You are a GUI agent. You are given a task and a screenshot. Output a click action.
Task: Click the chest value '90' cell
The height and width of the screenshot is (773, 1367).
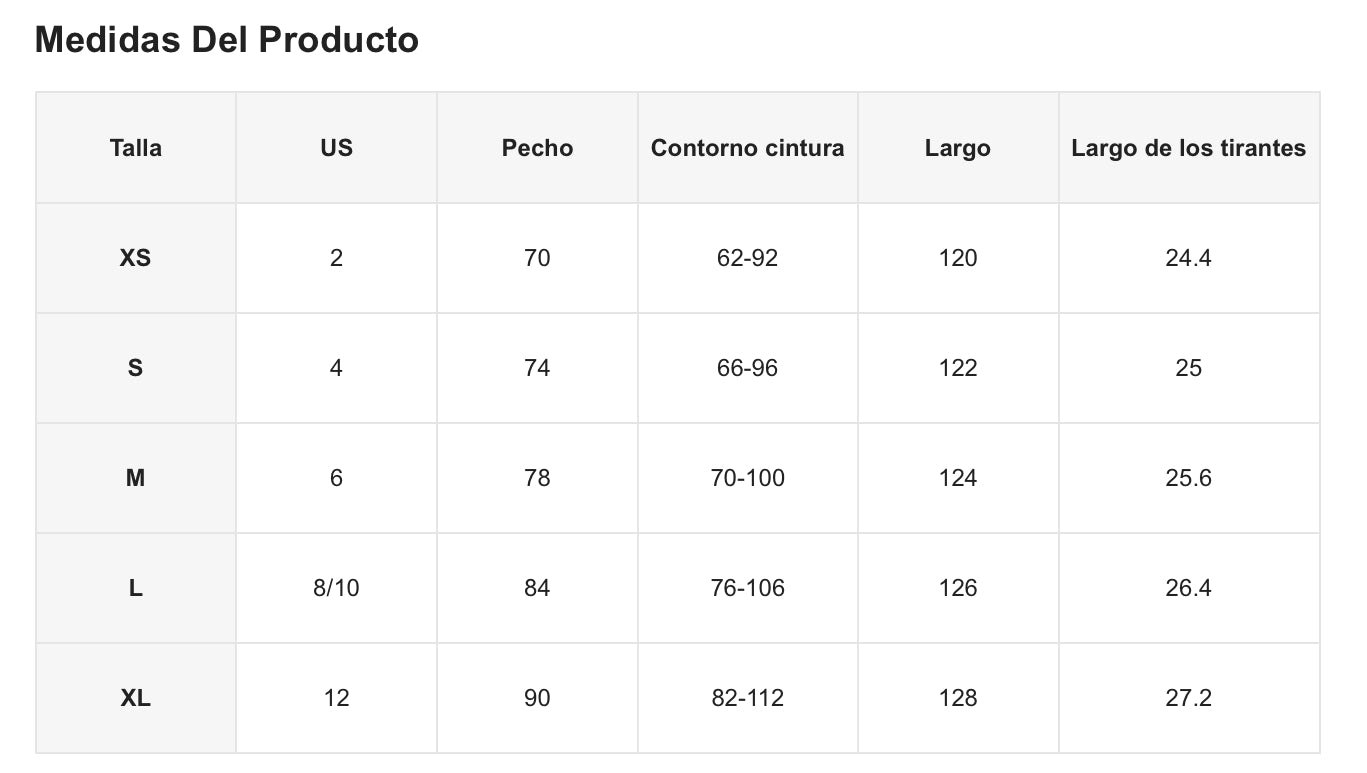537,698
